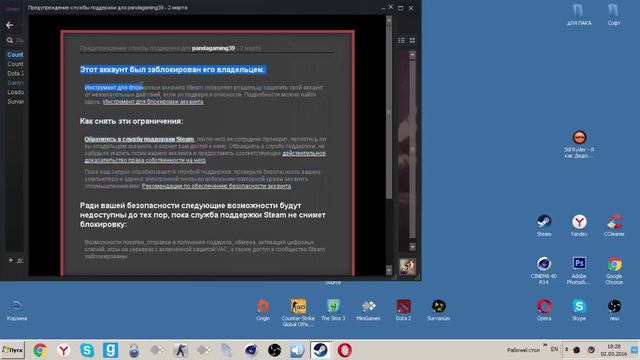640x360 pixels.
Task: Click the Steam library search magnifier icon
Action: [x=10, y=40]
